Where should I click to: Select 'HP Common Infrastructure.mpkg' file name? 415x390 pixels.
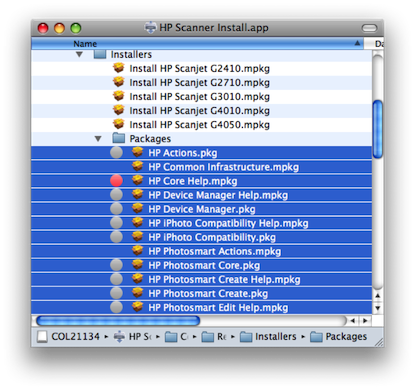(x=223, y=167)
